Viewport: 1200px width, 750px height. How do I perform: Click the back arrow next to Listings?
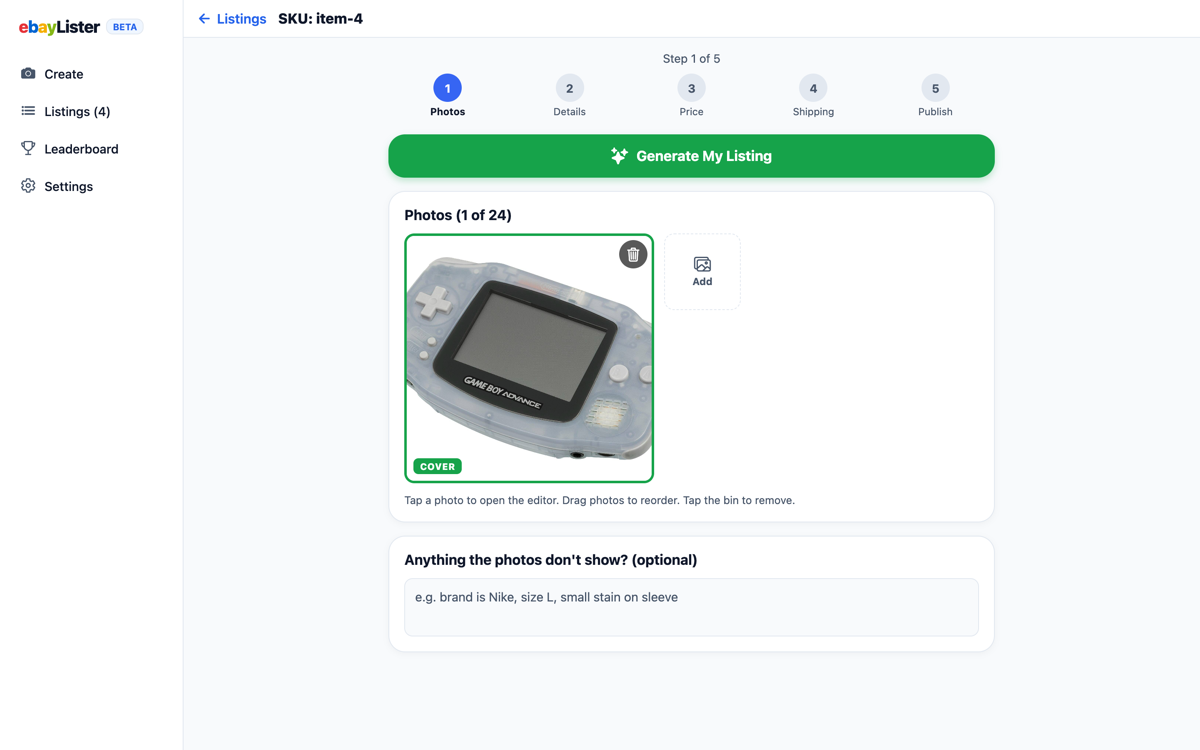(204, 19)
